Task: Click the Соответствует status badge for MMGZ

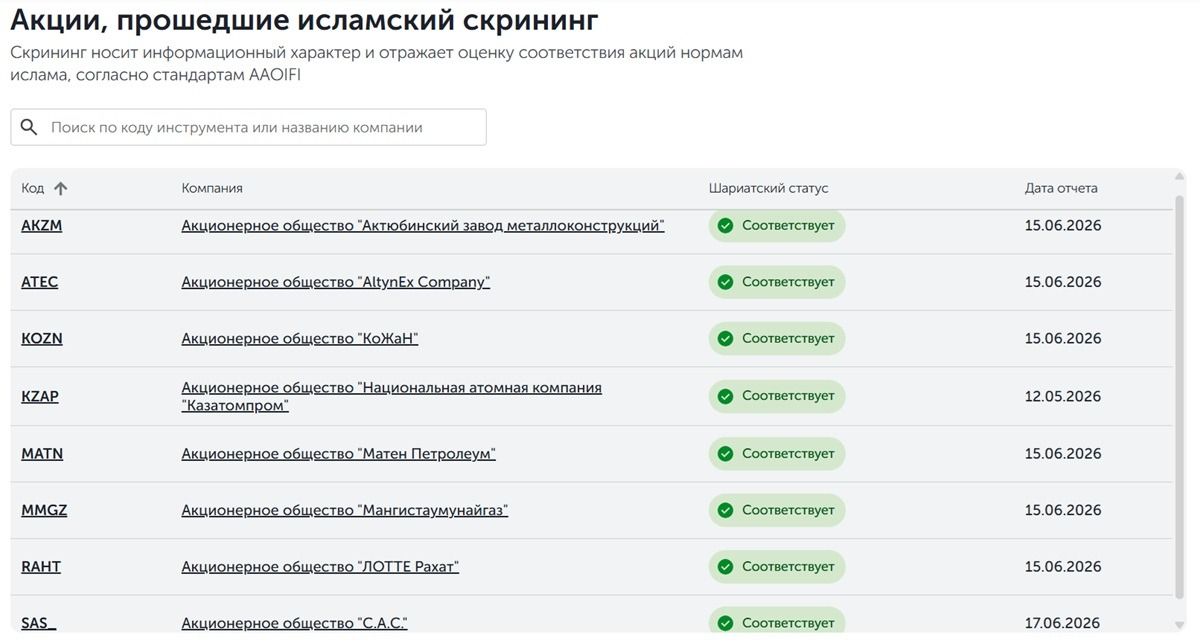Action: pyautogui.click(x=777, y=511)
